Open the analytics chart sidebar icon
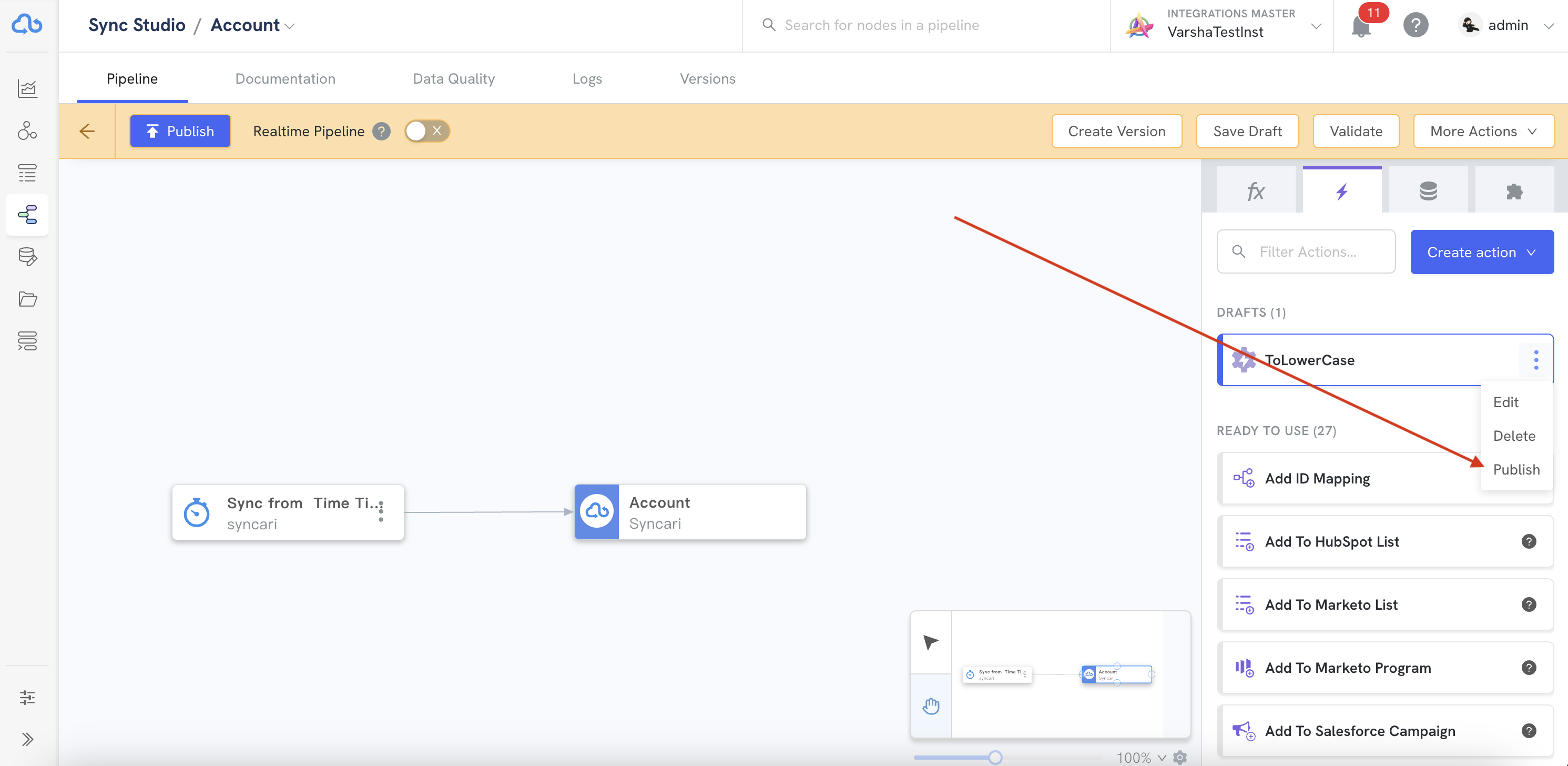 [27, 89]
